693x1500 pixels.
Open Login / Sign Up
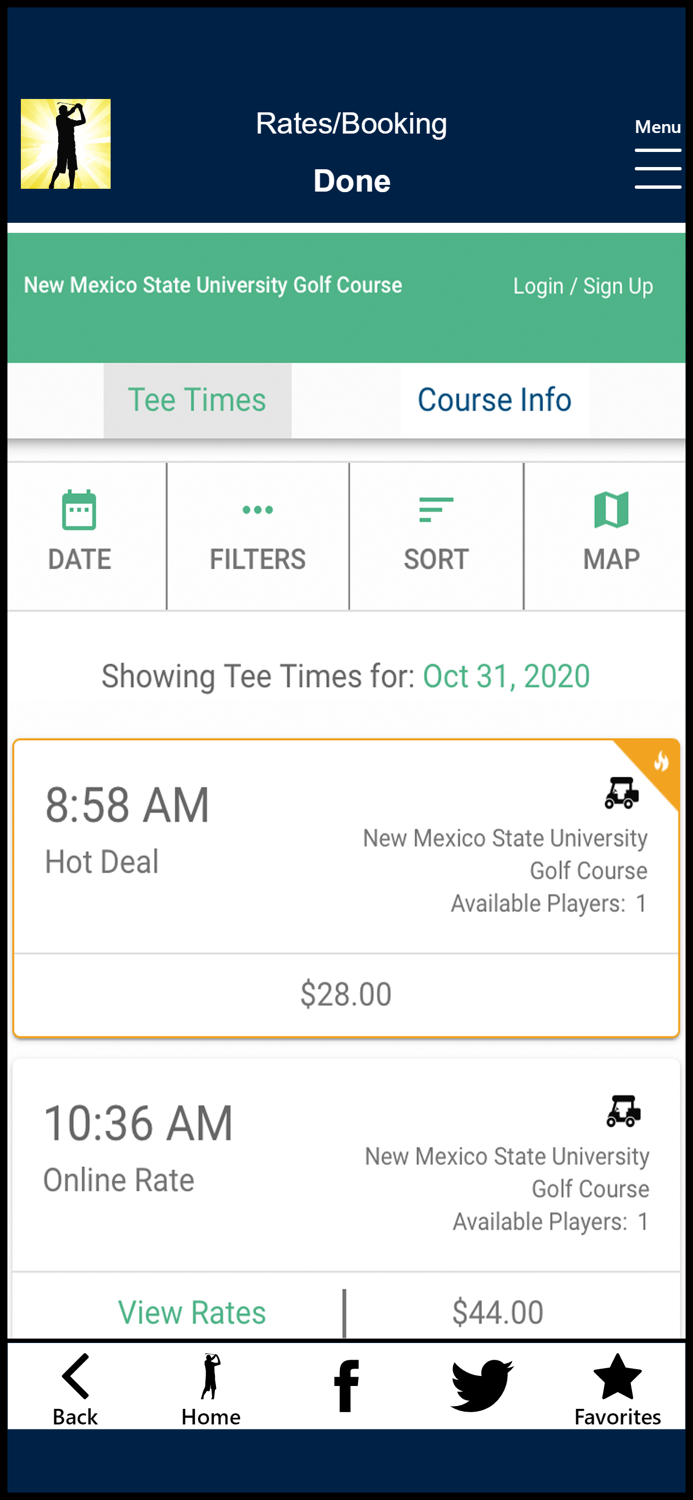point(582,286)
